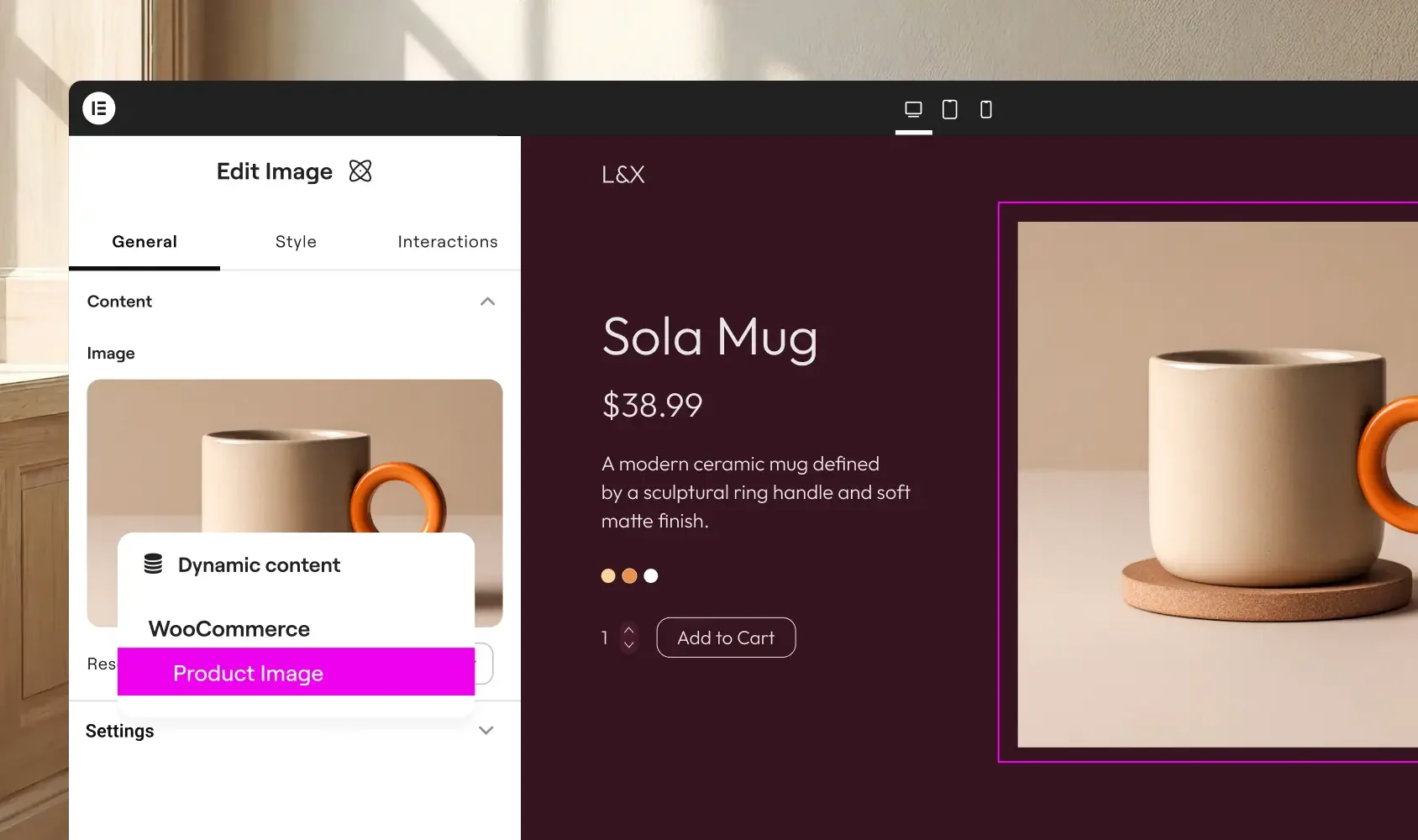Select the General tab
Viewport: 1418px width, 840px height.
coord(144,242)
